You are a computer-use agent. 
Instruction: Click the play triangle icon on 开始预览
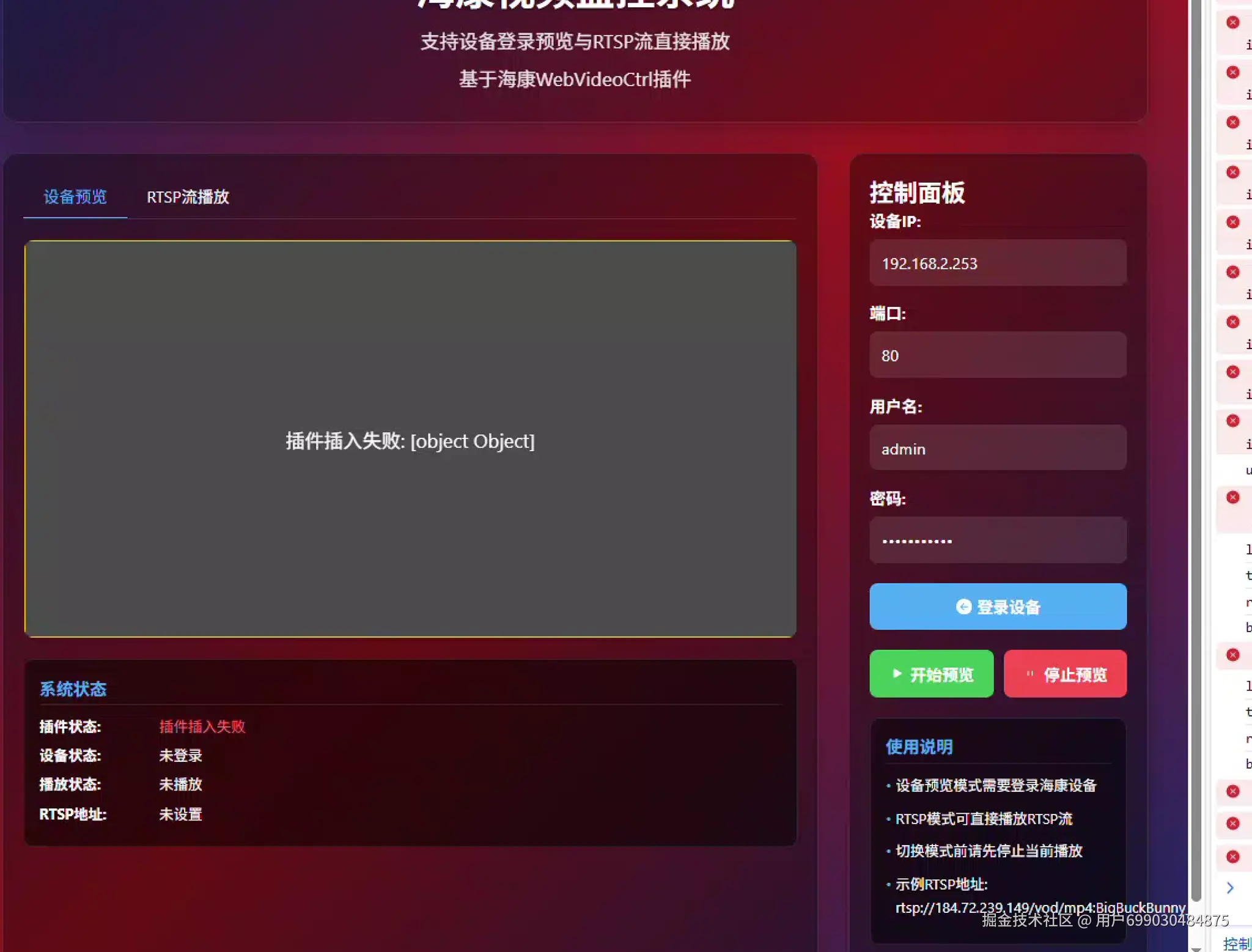pos(897,674)
